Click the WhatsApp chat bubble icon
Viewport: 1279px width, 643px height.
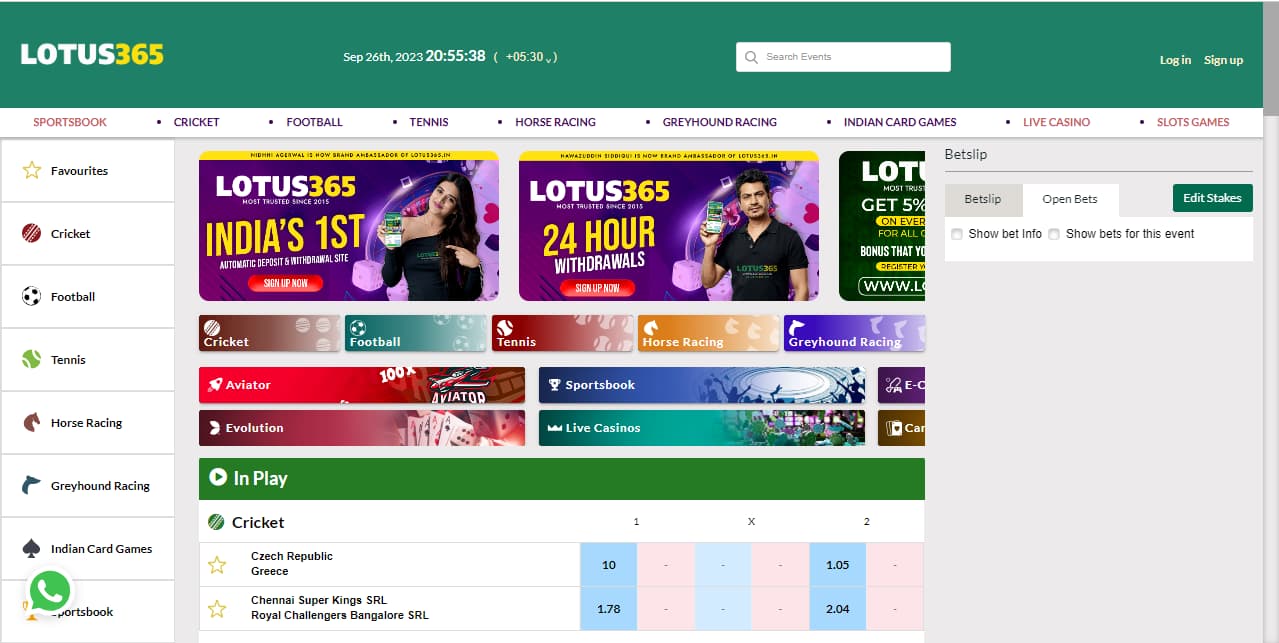[49, 591]
